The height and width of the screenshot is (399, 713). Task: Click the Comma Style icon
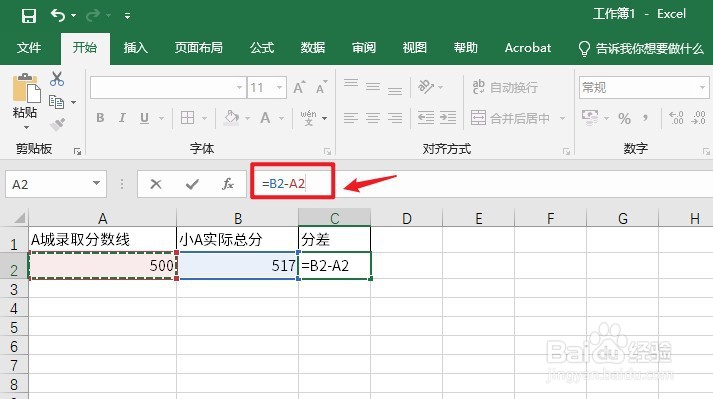point(646,118)
